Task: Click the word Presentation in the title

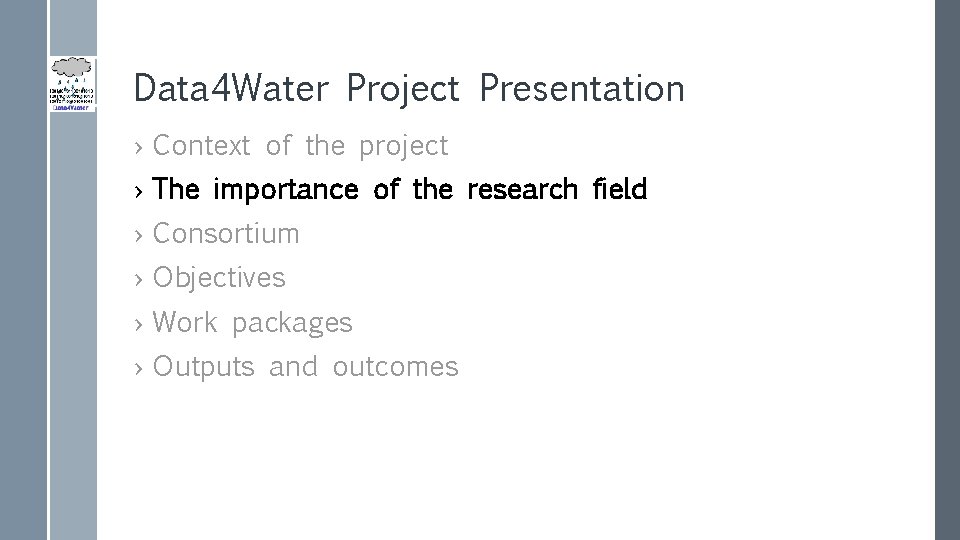Action: 582,89
